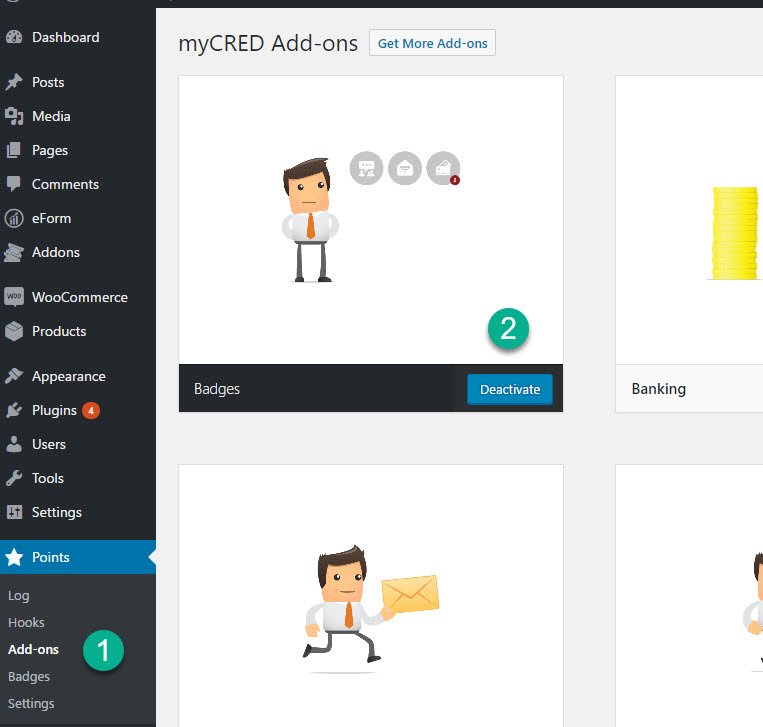Click the WooCommerce Woo icon
763x727 pixels.
click(x=14, y=297)
